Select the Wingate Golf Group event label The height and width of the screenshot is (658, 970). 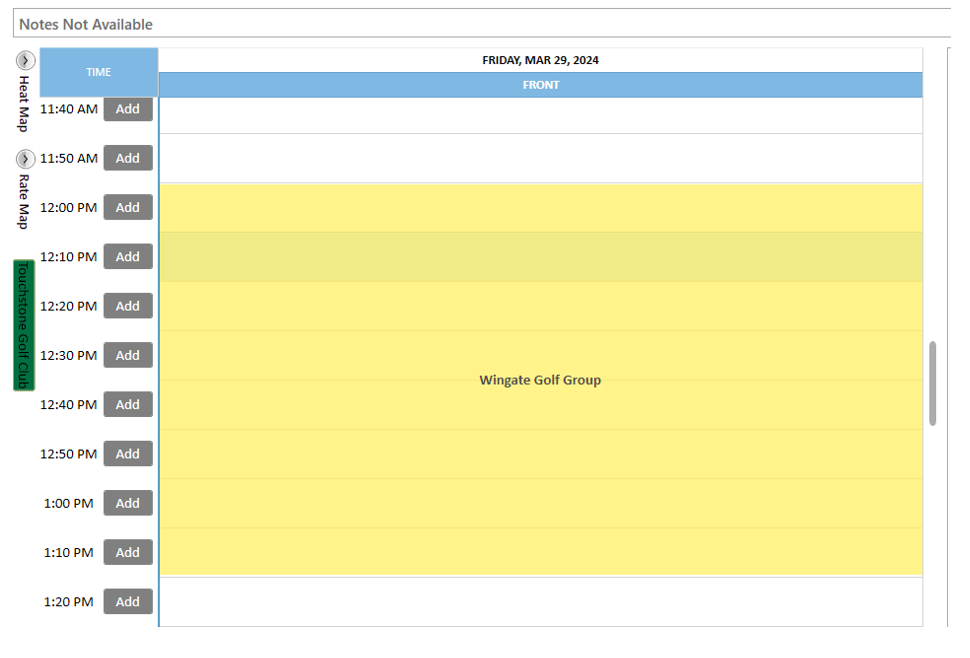[x=540, y=380]
